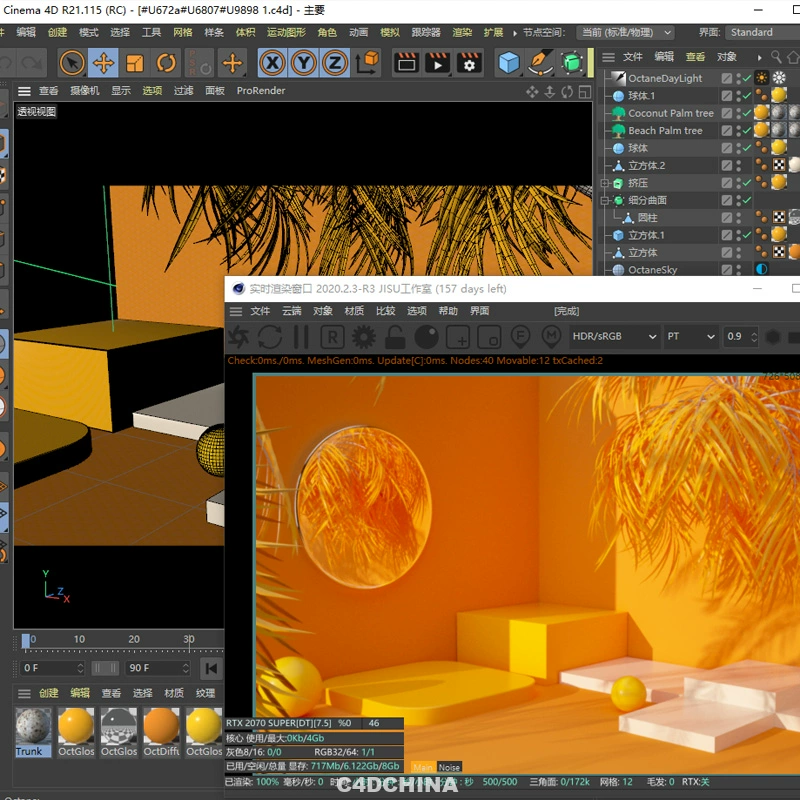This screenshot has height=800, width=800.
Task: Open the PT kernel dropdown
Action: click(x=691, y=337)
